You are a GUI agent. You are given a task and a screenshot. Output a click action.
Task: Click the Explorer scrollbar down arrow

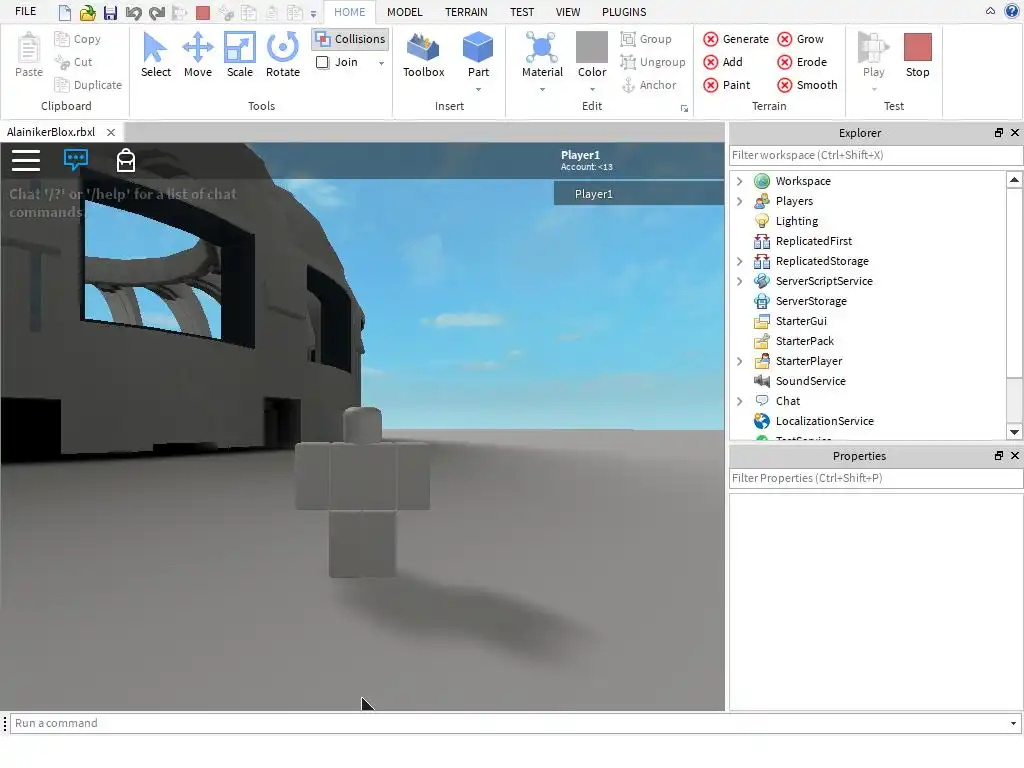(1014, 432)
